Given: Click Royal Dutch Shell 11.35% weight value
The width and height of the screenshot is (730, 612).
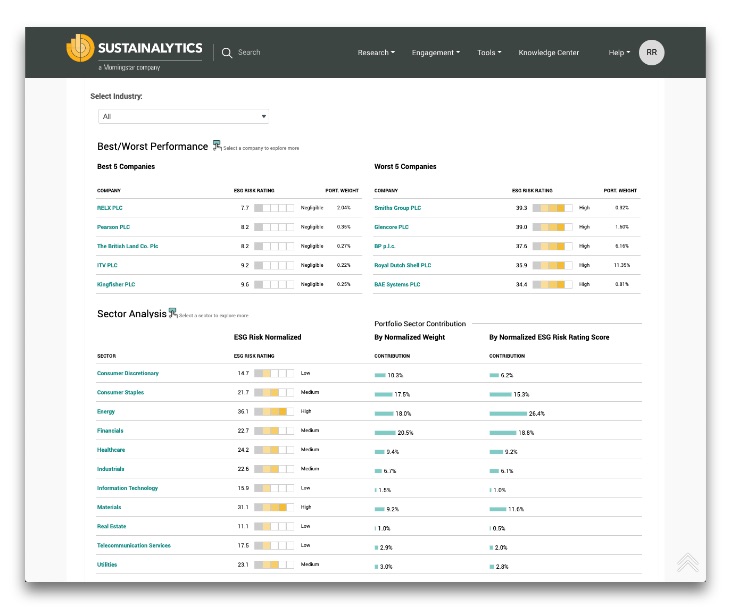Looking at the screenshot, I should [622, 265].
